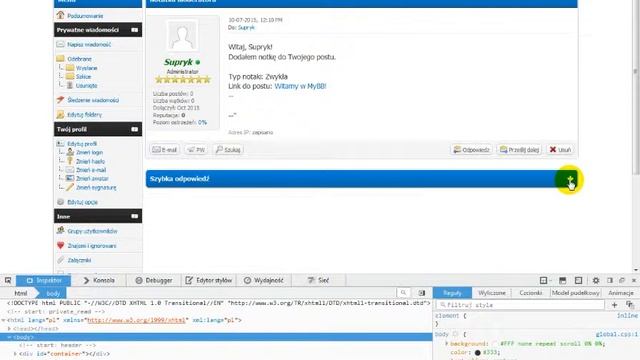Viewport: 640px width, 360px height.
Task: Select html in the breadcrumb bar
Action: pyautogui.click(x=20, y=293)
